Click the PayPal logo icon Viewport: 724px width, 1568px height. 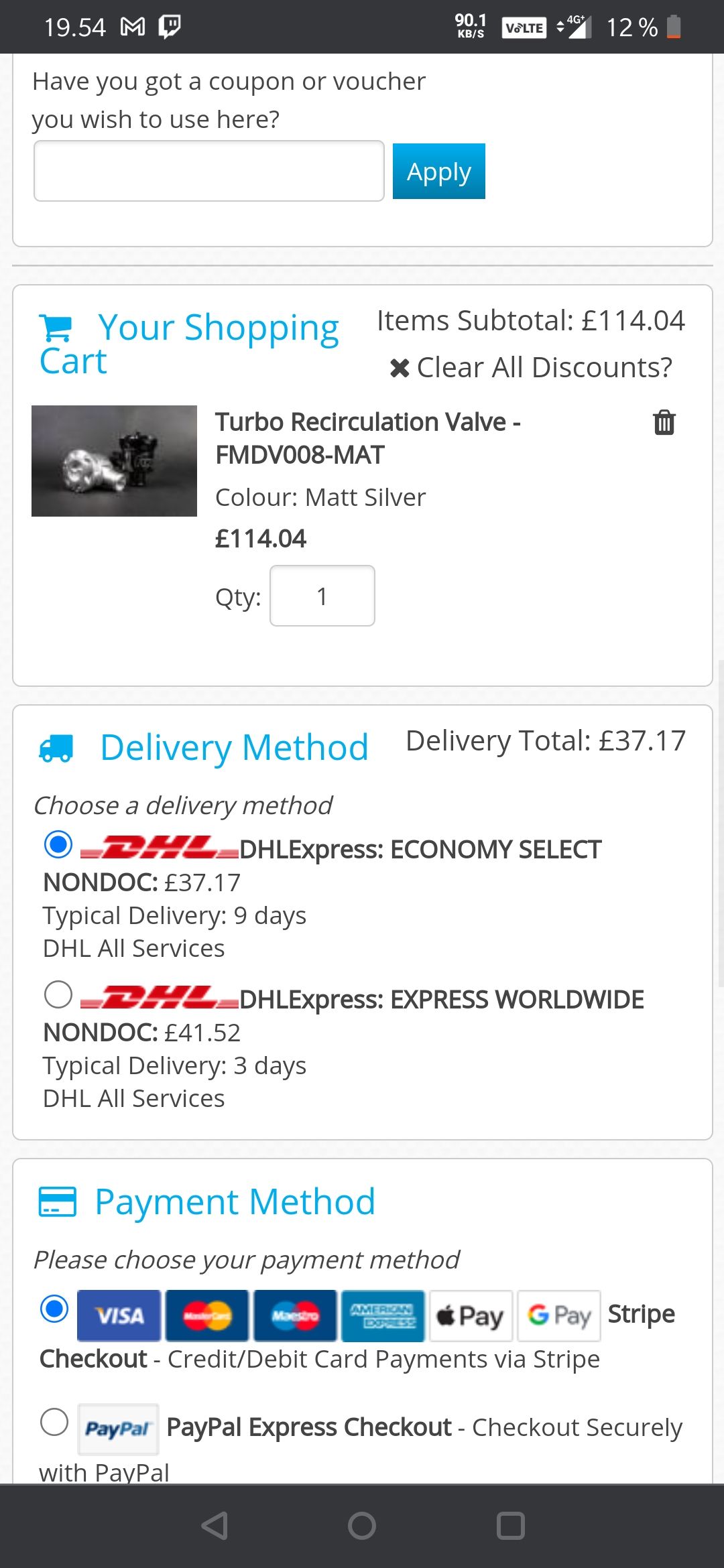coord(118,1429)
